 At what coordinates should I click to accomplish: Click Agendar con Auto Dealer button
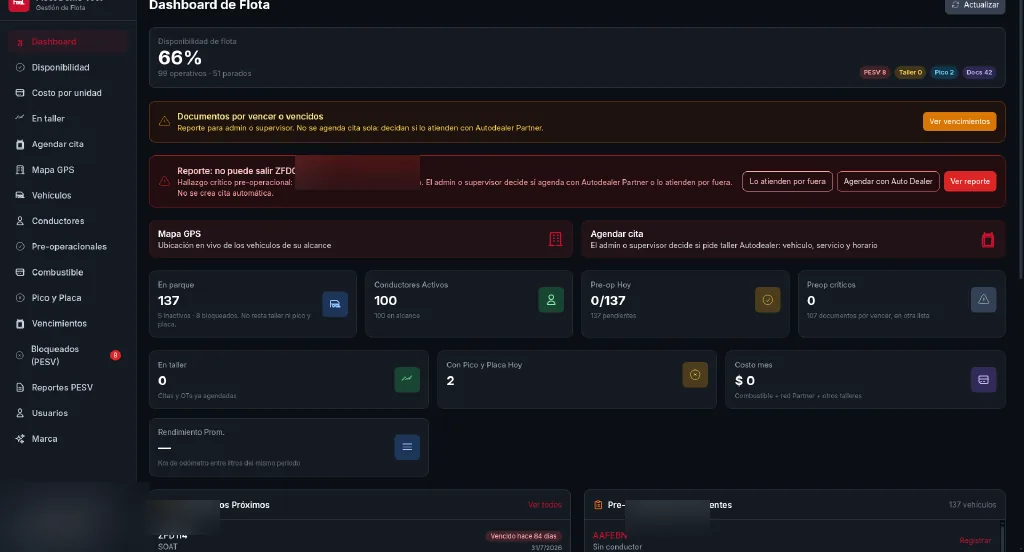888,182
